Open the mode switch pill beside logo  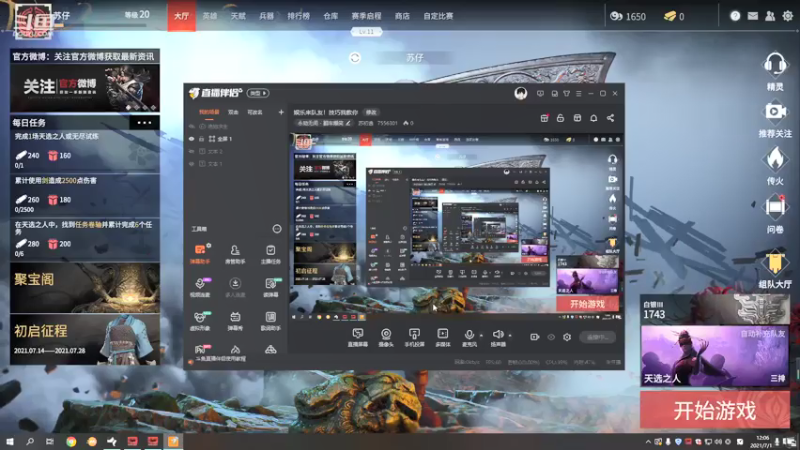258,93
